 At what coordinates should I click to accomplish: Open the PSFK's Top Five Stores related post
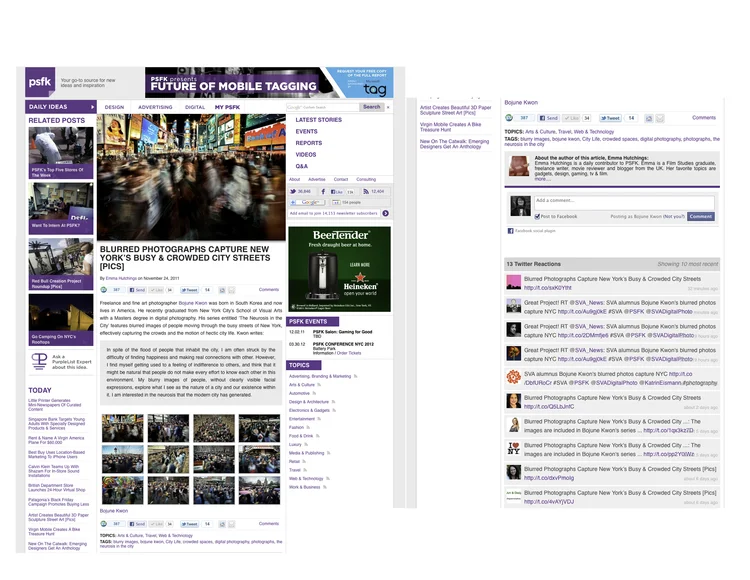(61, 153)
